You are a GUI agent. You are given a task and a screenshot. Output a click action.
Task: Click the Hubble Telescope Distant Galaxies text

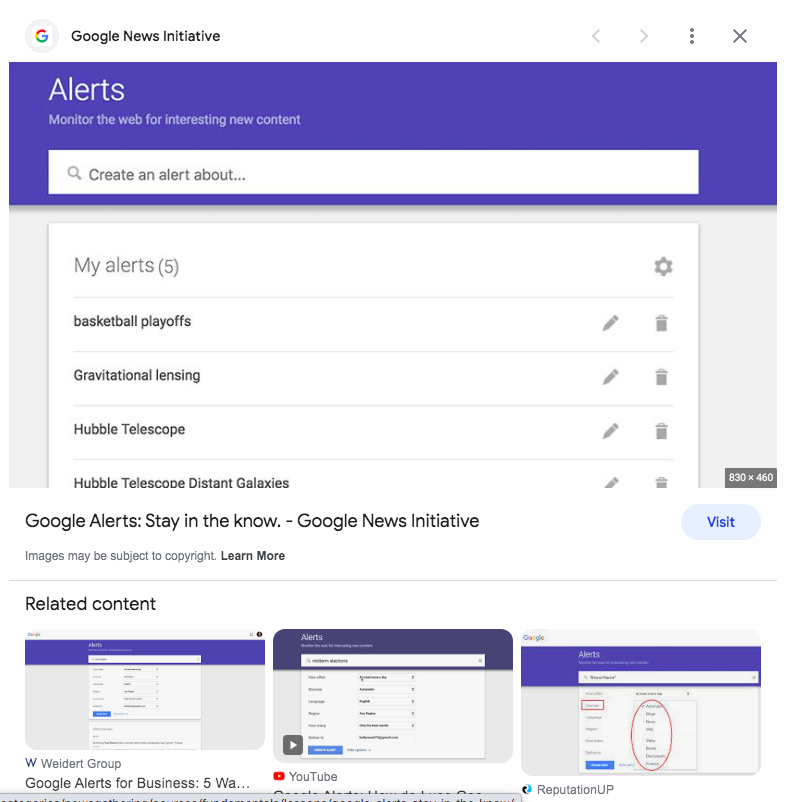coord(182,482)
